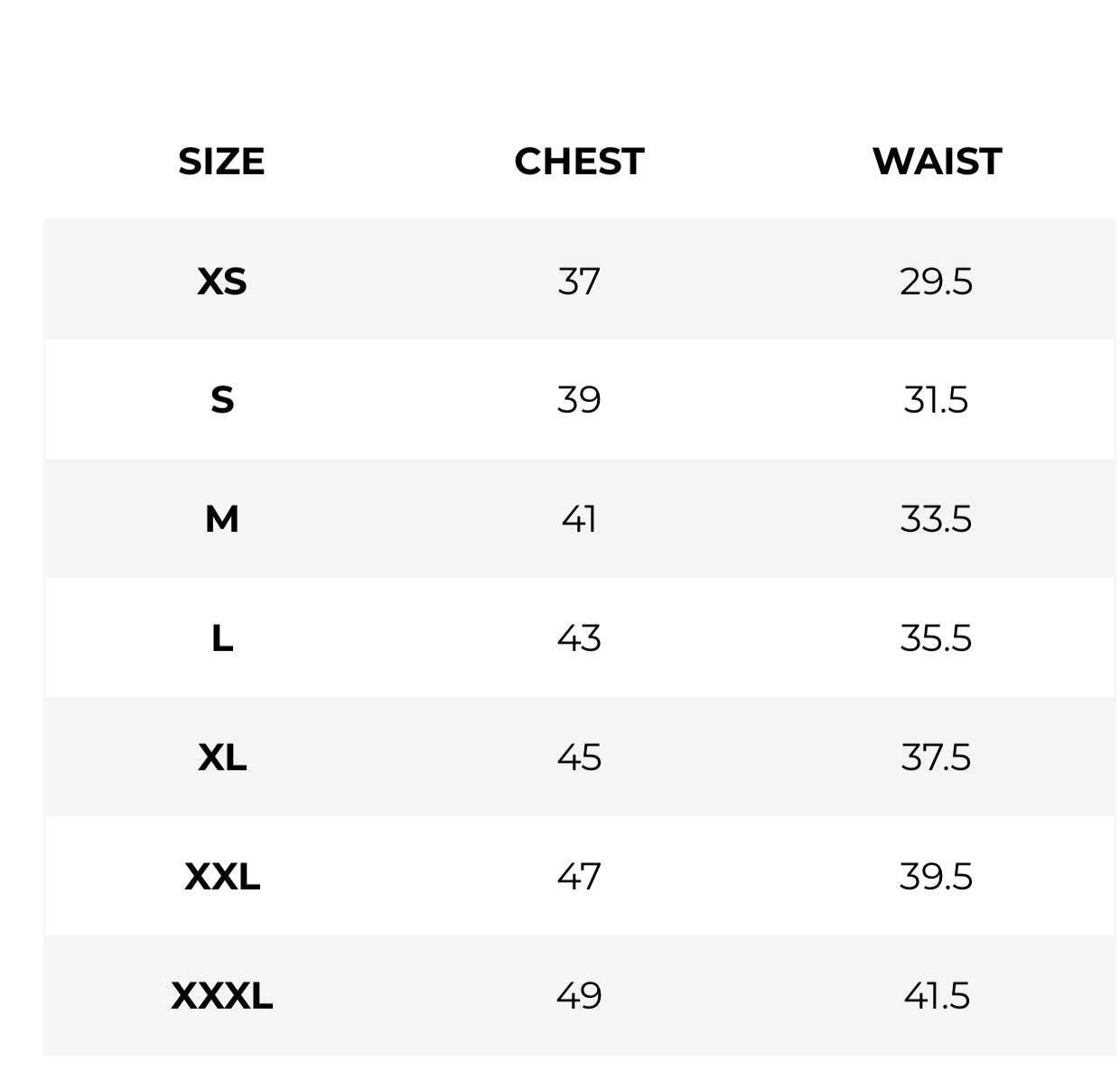
Task: Select the S size row label
Action: (x=222, y=399)
